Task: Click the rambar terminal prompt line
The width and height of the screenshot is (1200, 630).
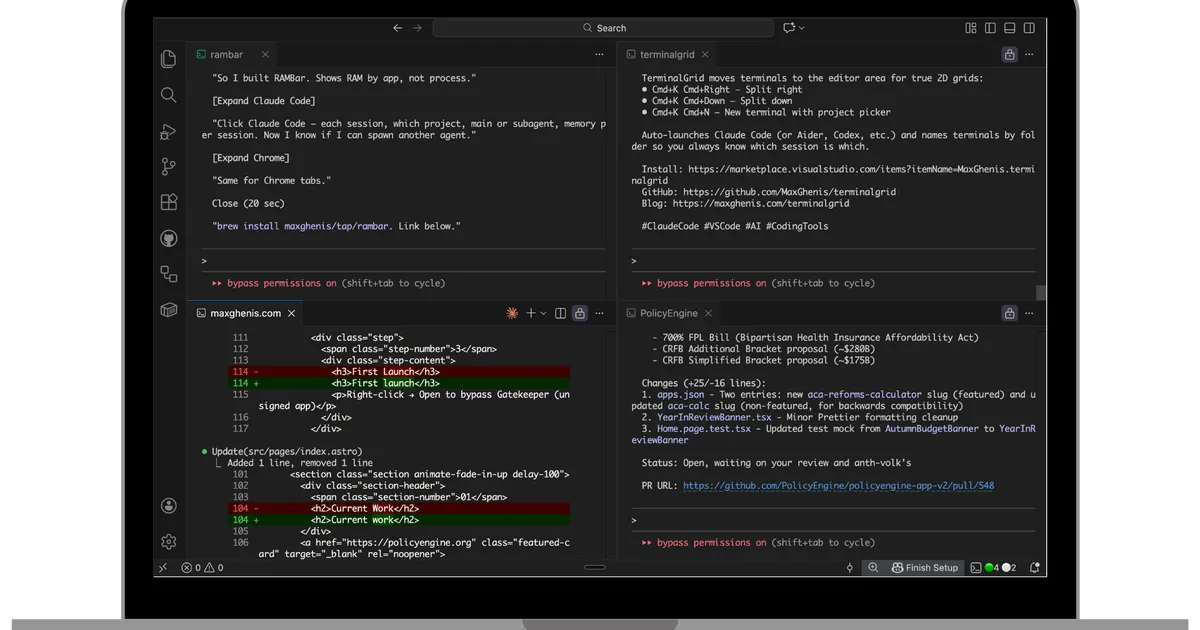Action: click(x=403, y=261)
